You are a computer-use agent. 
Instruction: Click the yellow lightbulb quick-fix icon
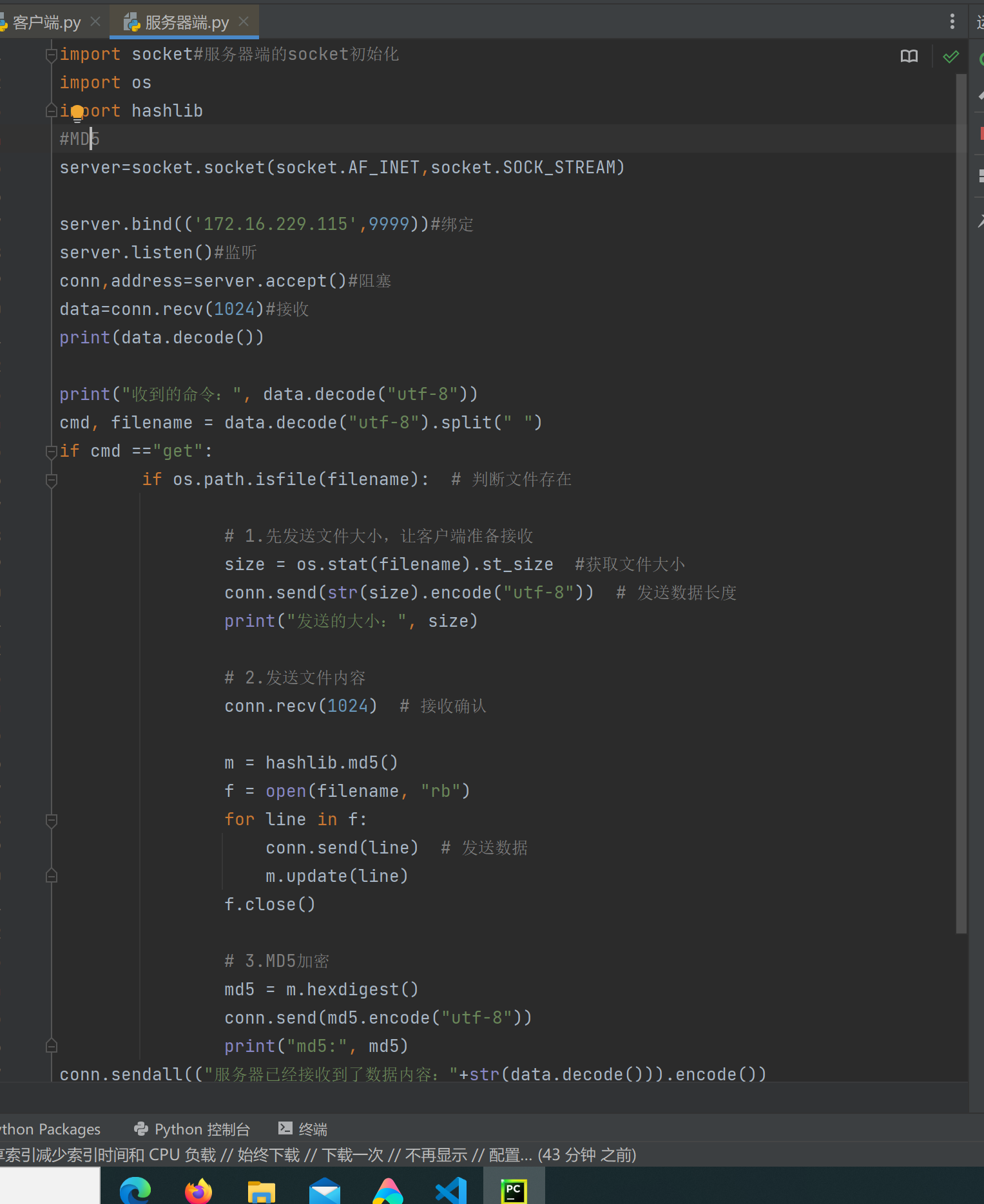click(77, 113)
